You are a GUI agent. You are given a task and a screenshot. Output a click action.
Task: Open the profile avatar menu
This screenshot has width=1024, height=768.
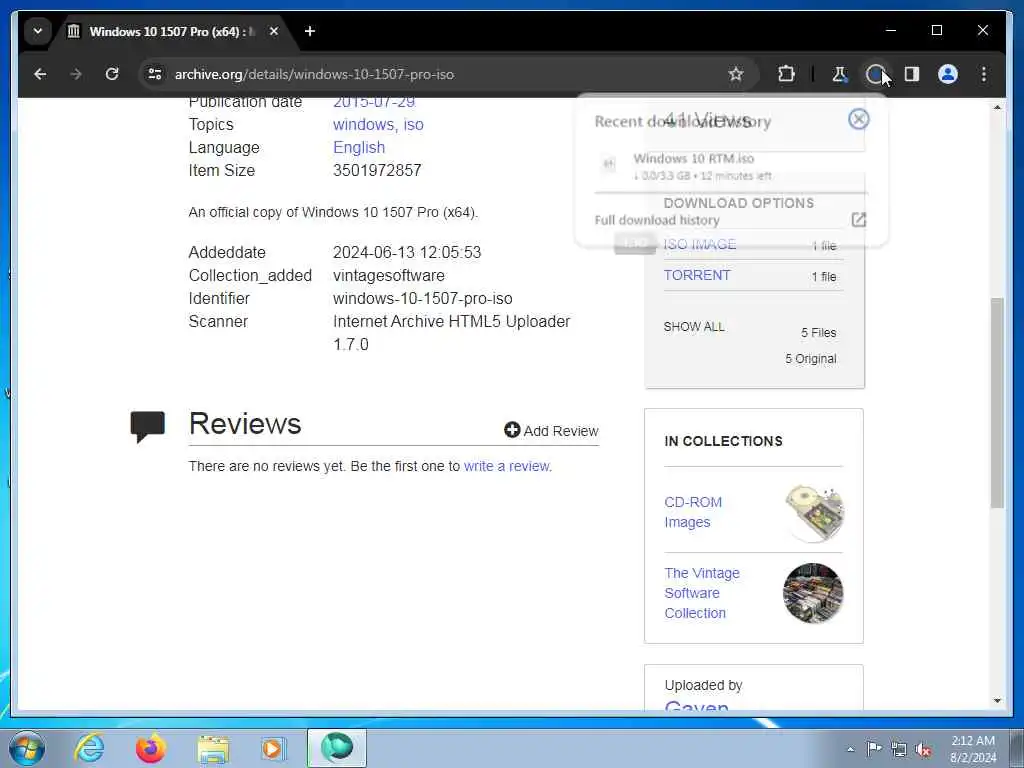tap(948, 74)
